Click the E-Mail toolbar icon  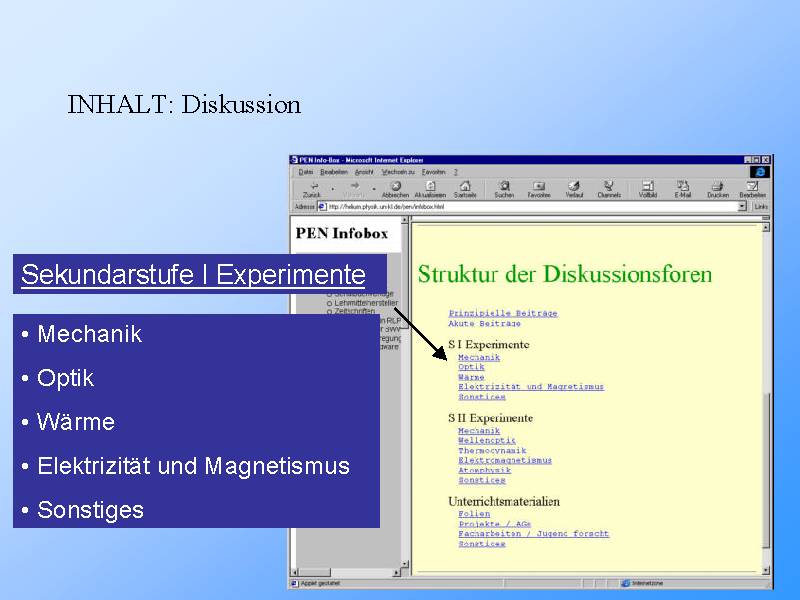tap(683, 186)
